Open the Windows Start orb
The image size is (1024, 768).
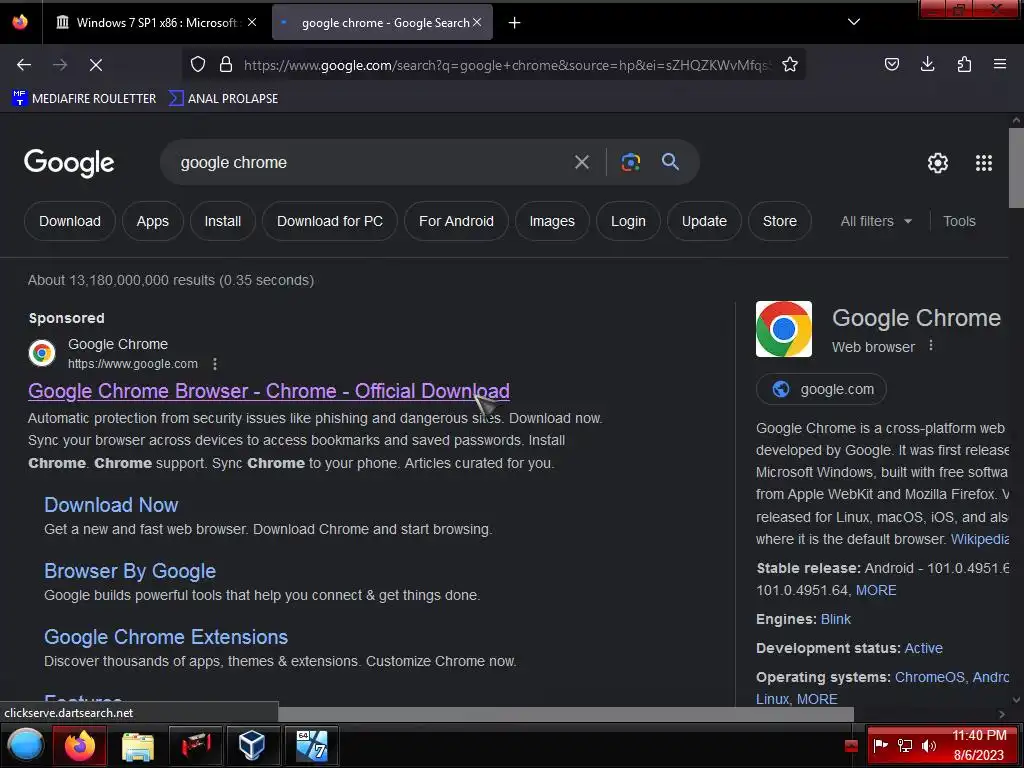25,745
